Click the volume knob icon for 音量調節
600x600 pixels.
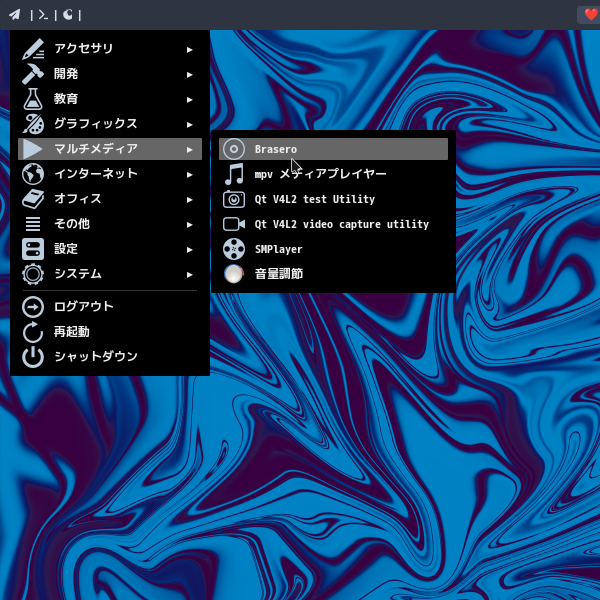234,274
